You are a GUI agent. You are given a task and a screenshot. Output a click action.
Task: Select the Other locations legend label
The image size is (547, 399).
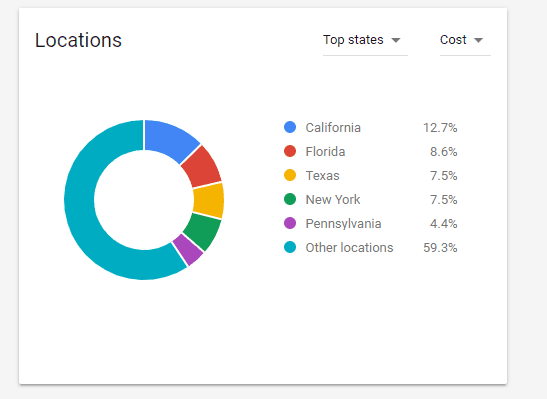click(349, 248)
